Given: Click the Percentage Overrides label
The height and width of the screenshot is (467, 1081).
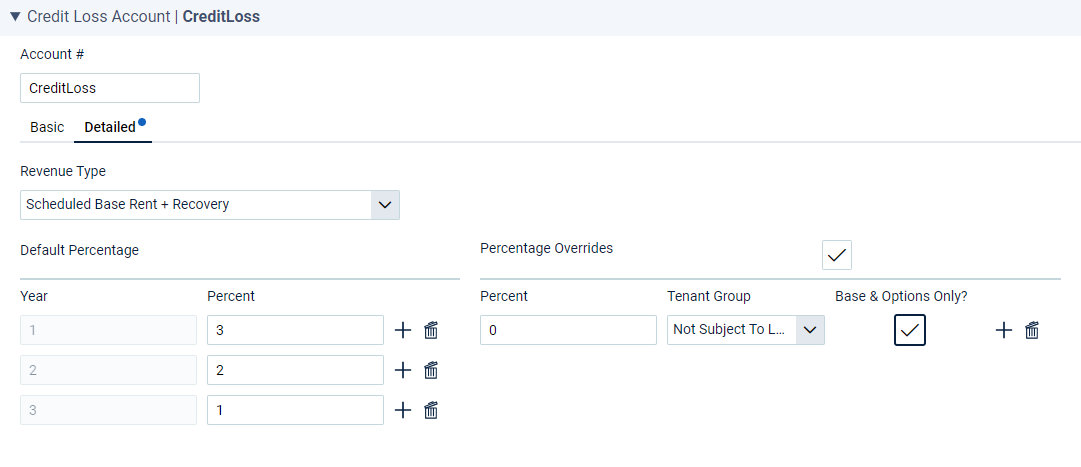Looking at the screenshot, I should [546, 248].
